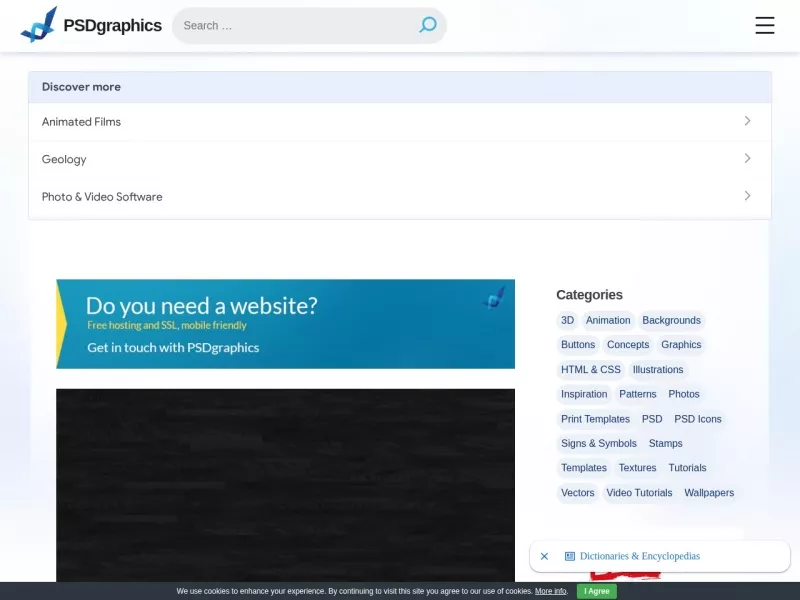The image size is (800, 600).
Task: Select the PSD Icons category tag
Action: pos(697,419)
